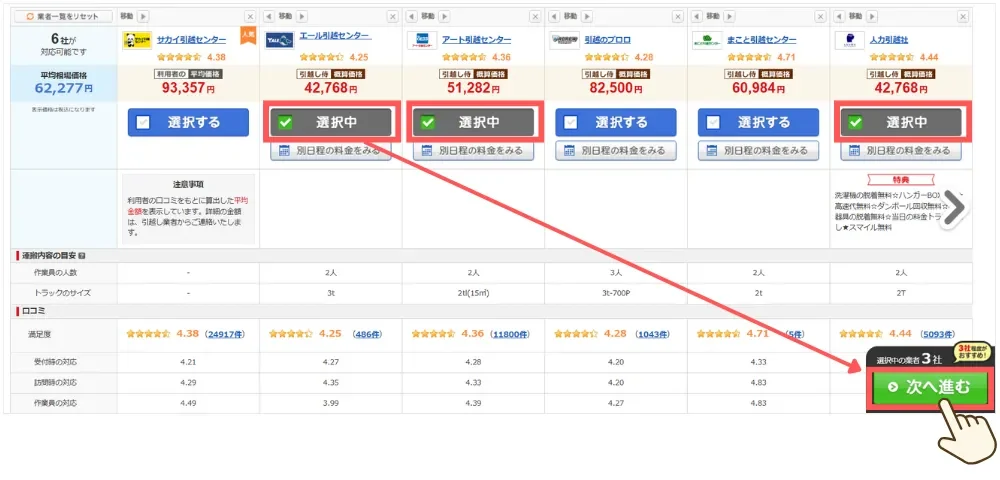Screen dimensions: 1000x480
Task: Remove the 人力引越社 column with X
Action: pyautogui.click(x=963, y=17)
